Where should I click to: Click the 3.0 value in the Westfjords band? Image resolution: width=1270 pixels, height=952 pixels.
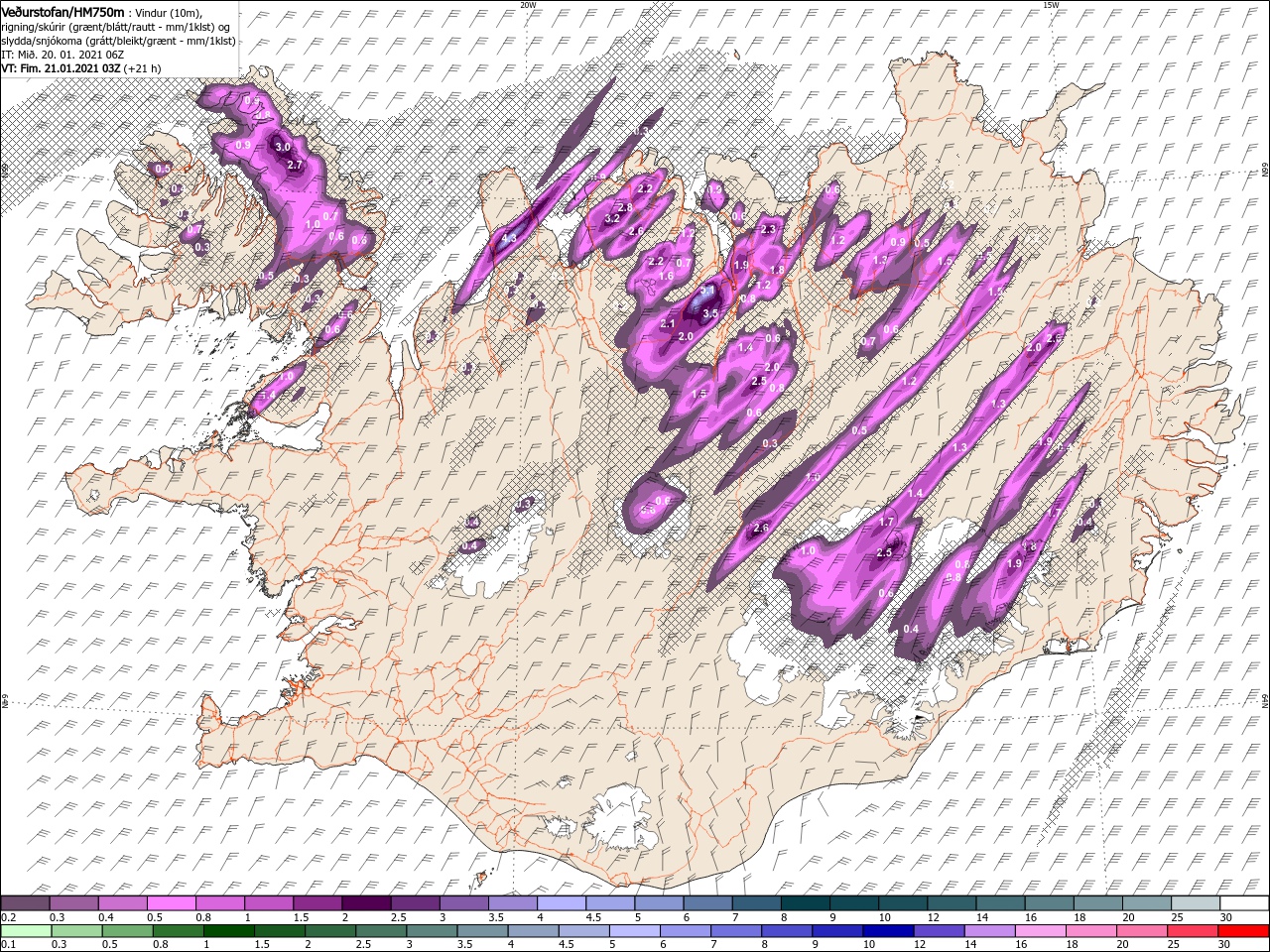[282, 147]
